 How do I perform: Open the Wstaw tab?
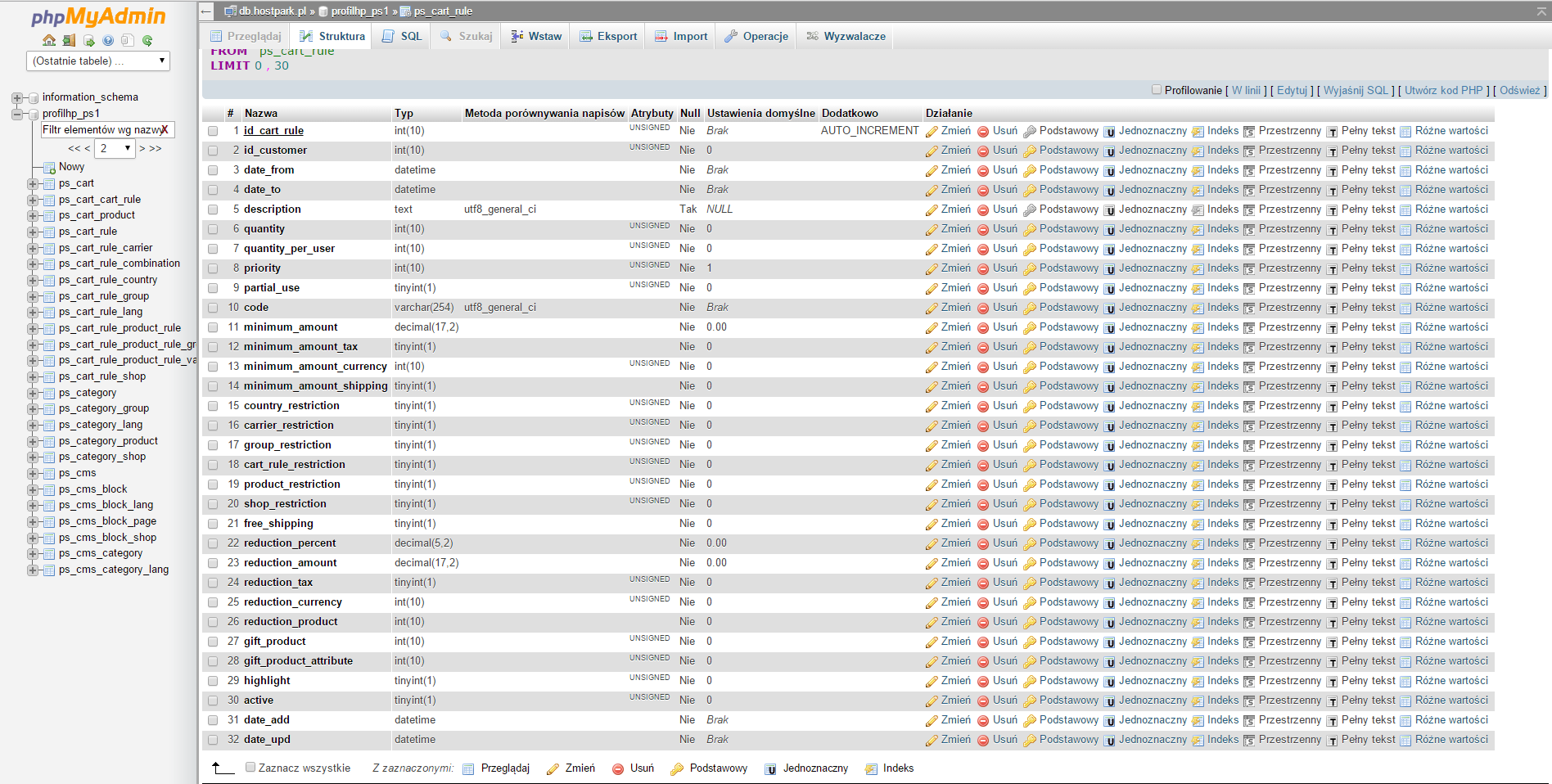tap(536, 36)
